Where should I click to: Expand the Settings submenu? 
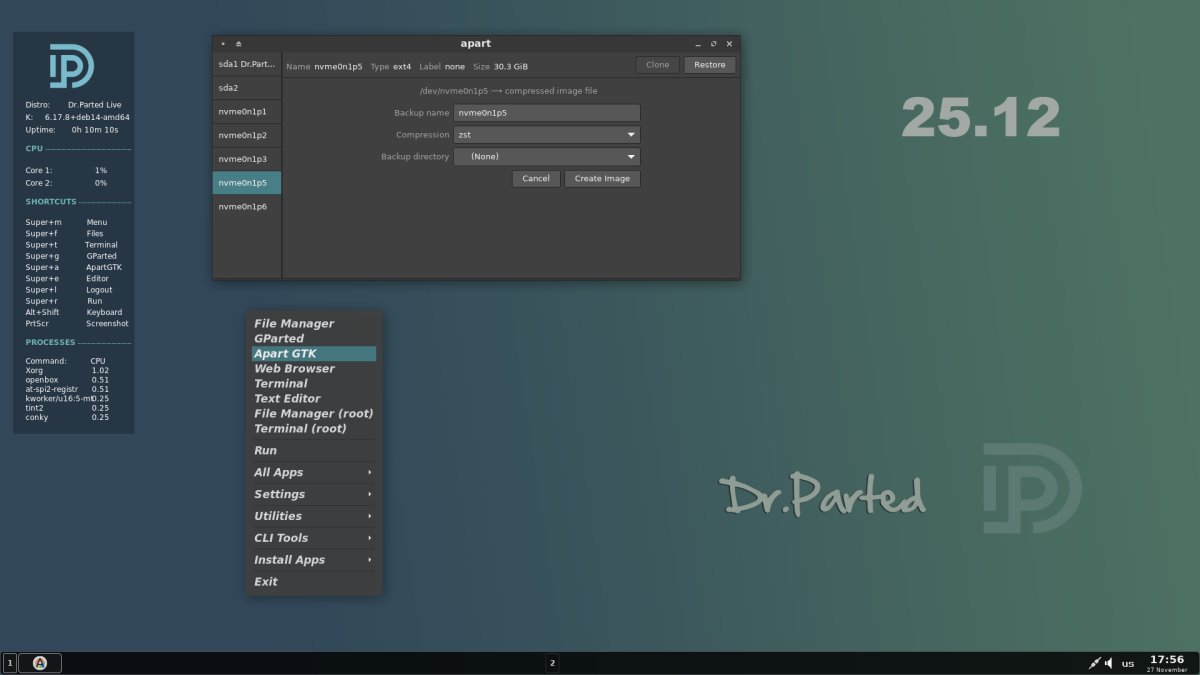click(314, 494)
